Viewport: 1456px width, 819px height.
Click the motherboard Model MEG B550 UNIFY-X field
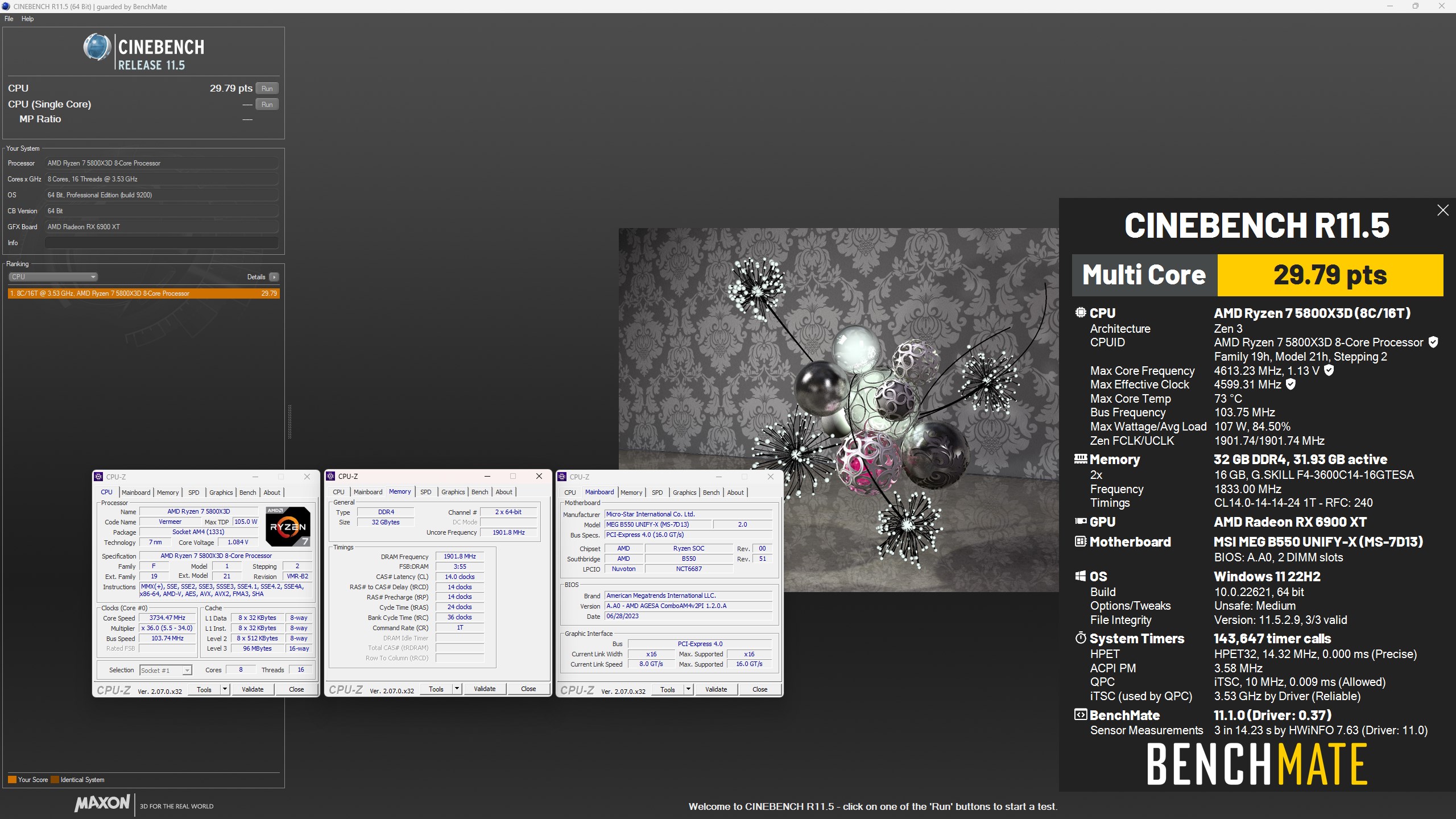pyautogui.click(x=657, y=524)
